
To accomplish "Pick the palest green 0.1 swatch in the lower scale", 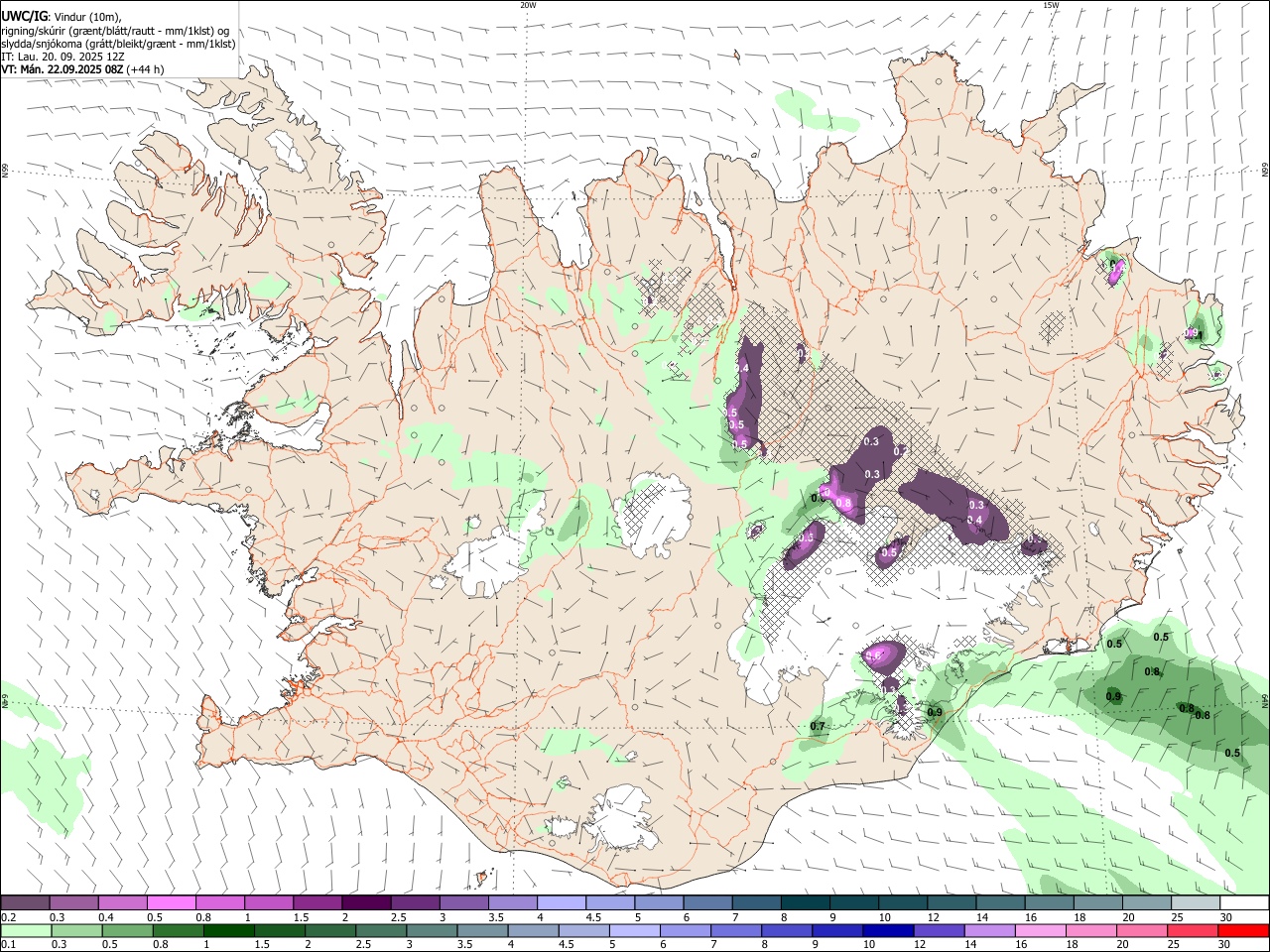I will click(26, 930).
